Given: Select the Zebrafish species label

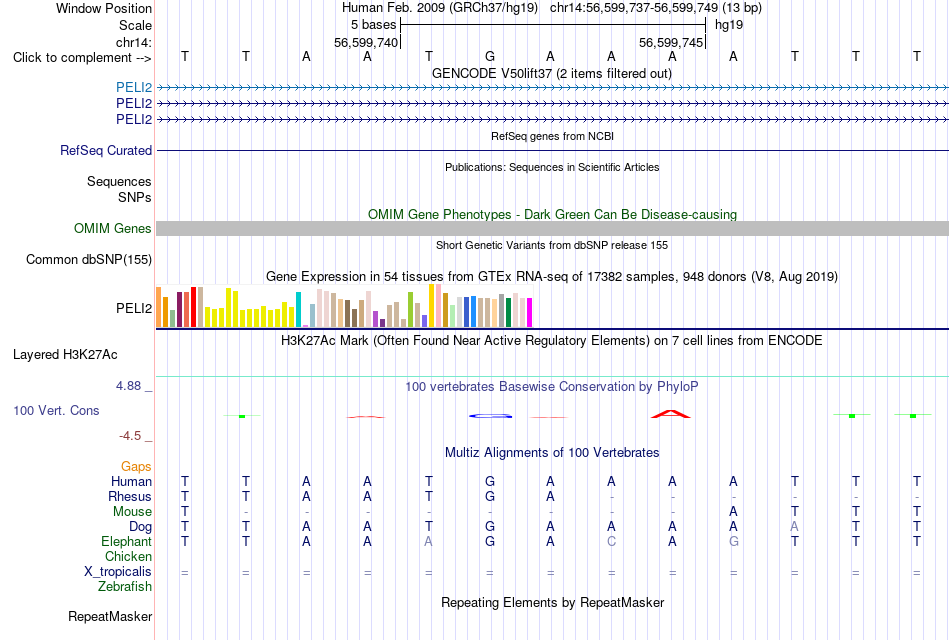Looking at the screenshot, I should tap(125, 587).
